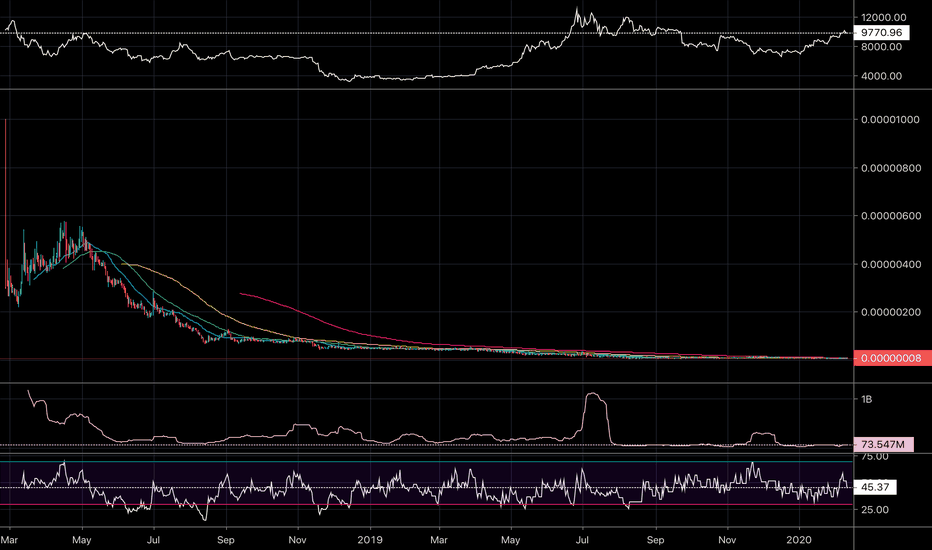Click the 1B volume axis label
Image resolution: width=932 pixels, height=550 pixels.
tap(867, 399)
